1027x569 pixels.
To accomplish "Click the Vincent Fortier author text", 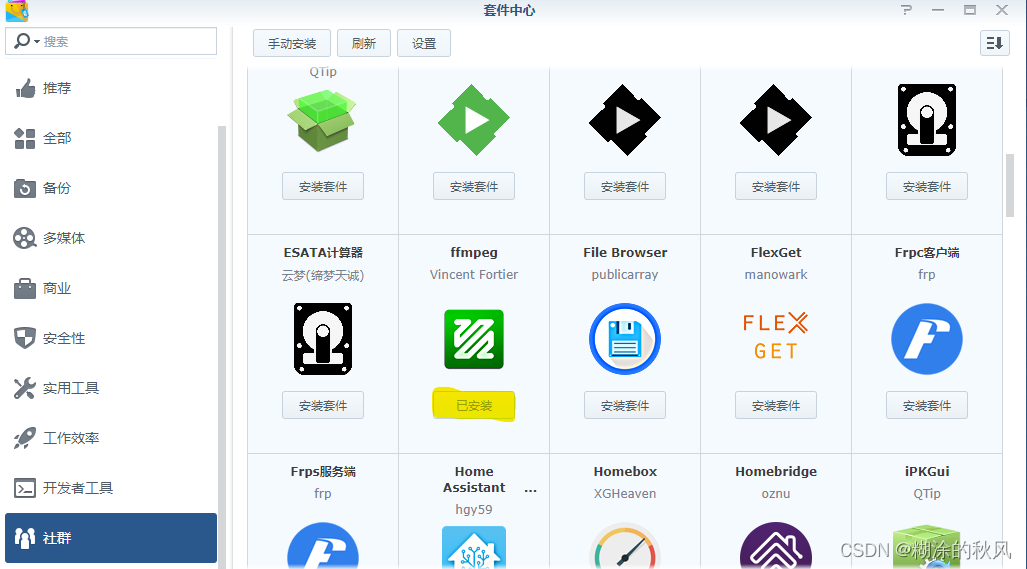I will 474,275.
